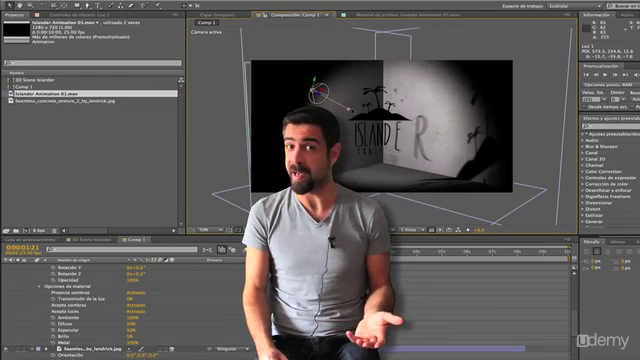
Task: Open viewer zoom 50% dropdown
Action: pos(210,230)
